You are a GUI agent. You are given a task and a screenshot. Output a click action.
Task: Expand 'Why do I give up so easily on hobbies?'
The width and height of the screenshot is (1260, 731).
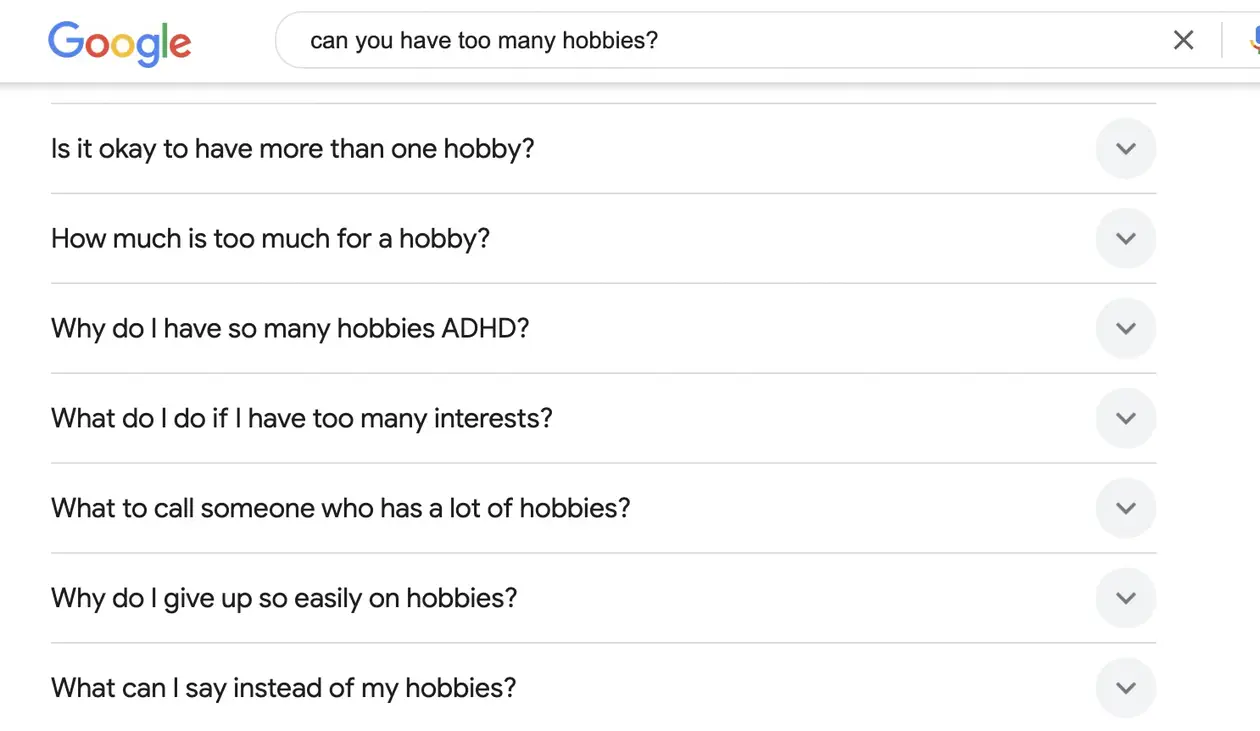(1125, 598)
